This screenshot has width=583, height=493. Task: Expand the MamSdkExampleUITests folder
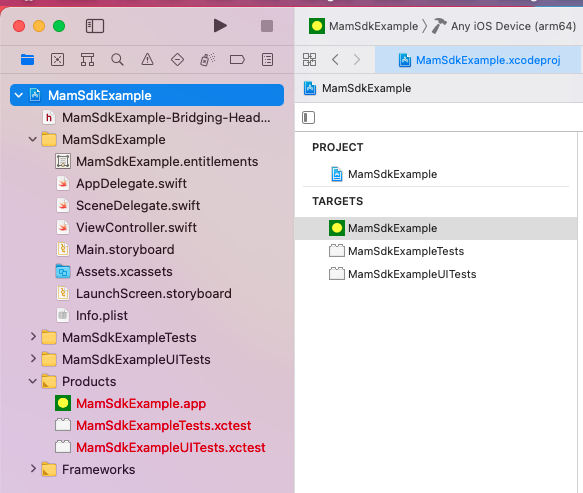pos(33,359)
